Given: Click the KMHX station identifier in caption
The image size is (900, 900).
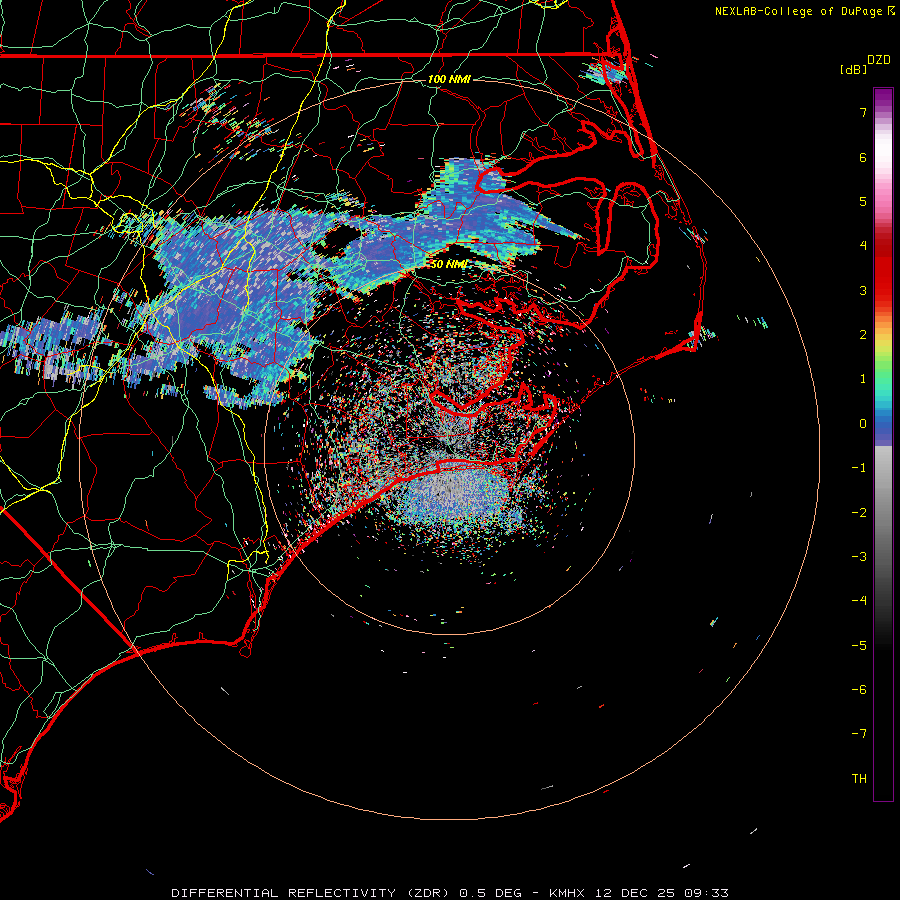Looking at the screenshot, I should pyautogui.click(x=567, y=893).
